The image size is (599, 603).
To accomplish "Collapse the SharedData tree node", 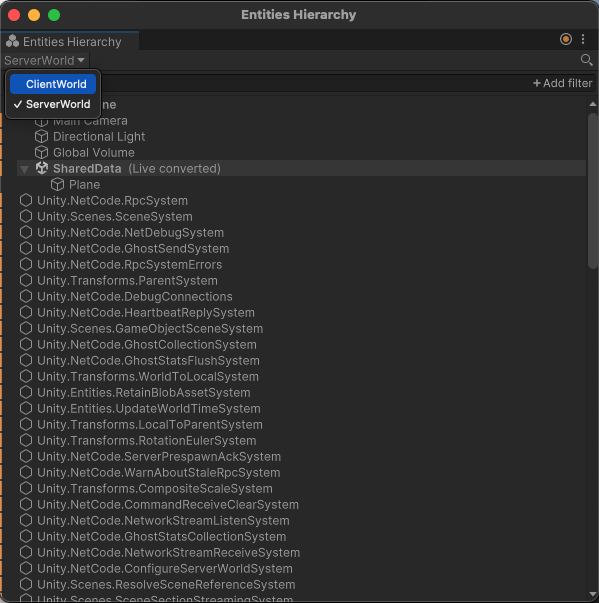I will pos(25,169).
